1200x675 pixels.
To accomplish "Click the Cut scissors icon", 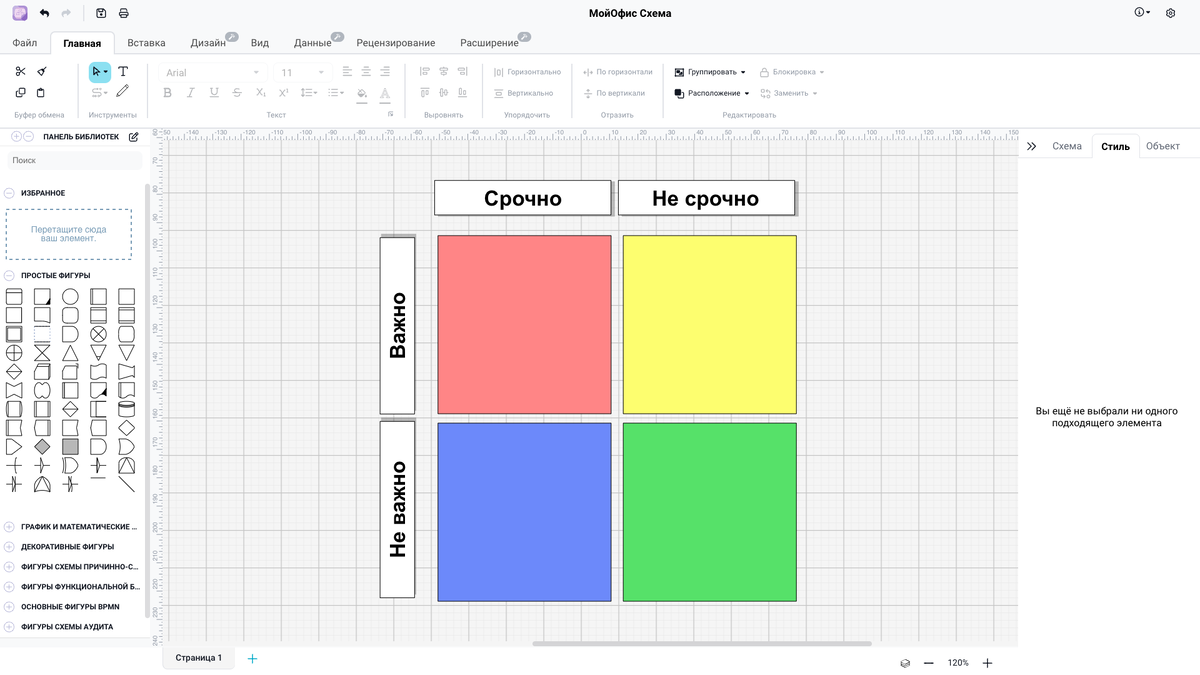I will pyautogui.click(x=20, y=72).
